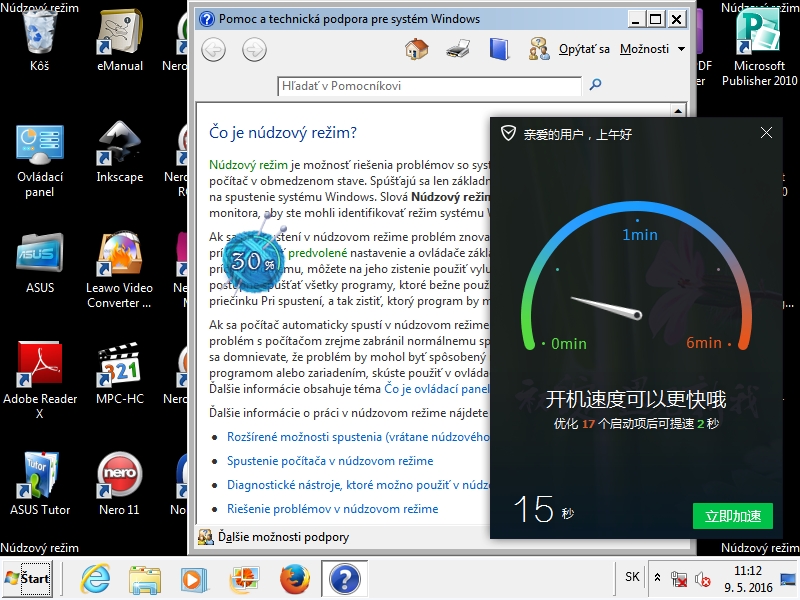Click the pinned paint-like taskbar icon
Screen dimensions: 800x600
(x=244, y=580)
